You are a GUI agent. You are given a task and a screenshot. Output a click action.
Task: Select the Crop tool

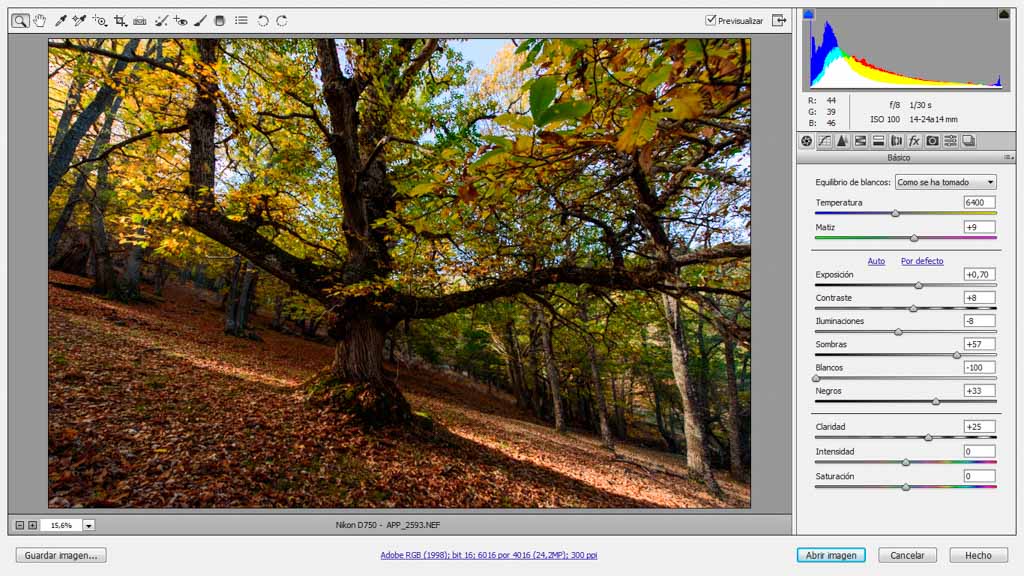120,20
